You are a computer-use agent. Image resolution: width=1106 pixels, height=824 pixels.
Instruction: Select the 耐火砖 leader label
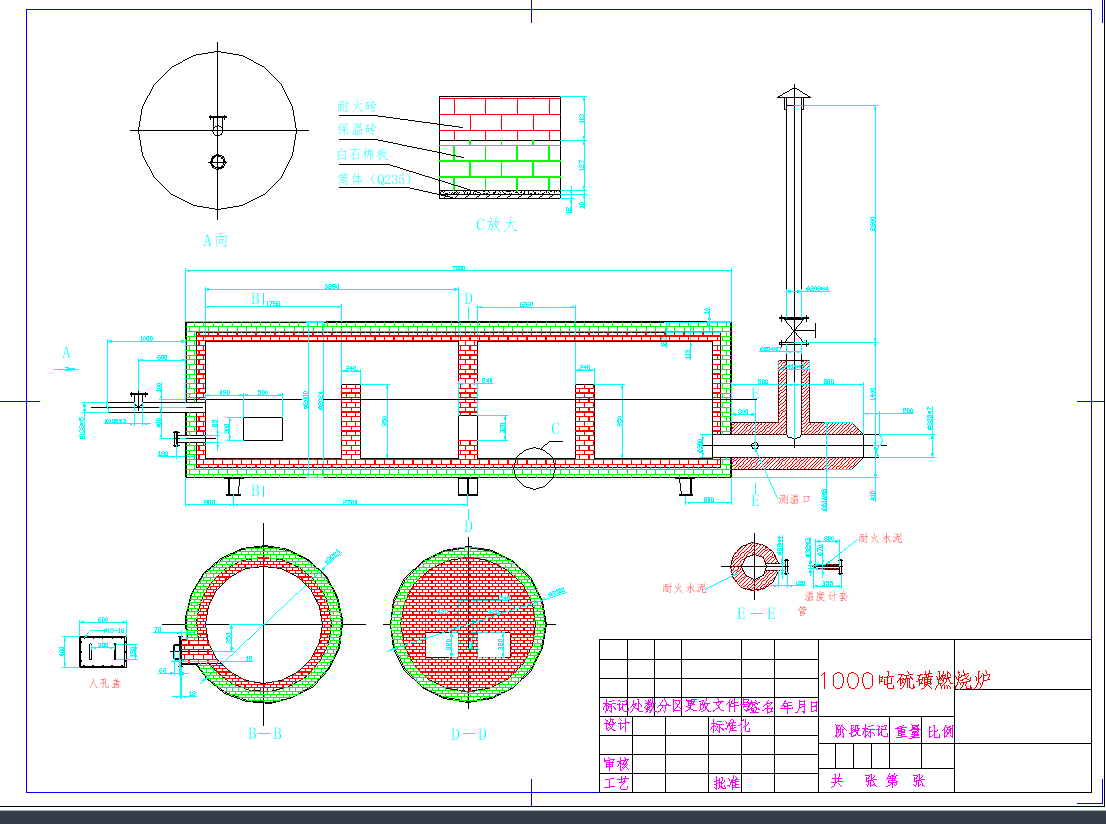point(356,106)
